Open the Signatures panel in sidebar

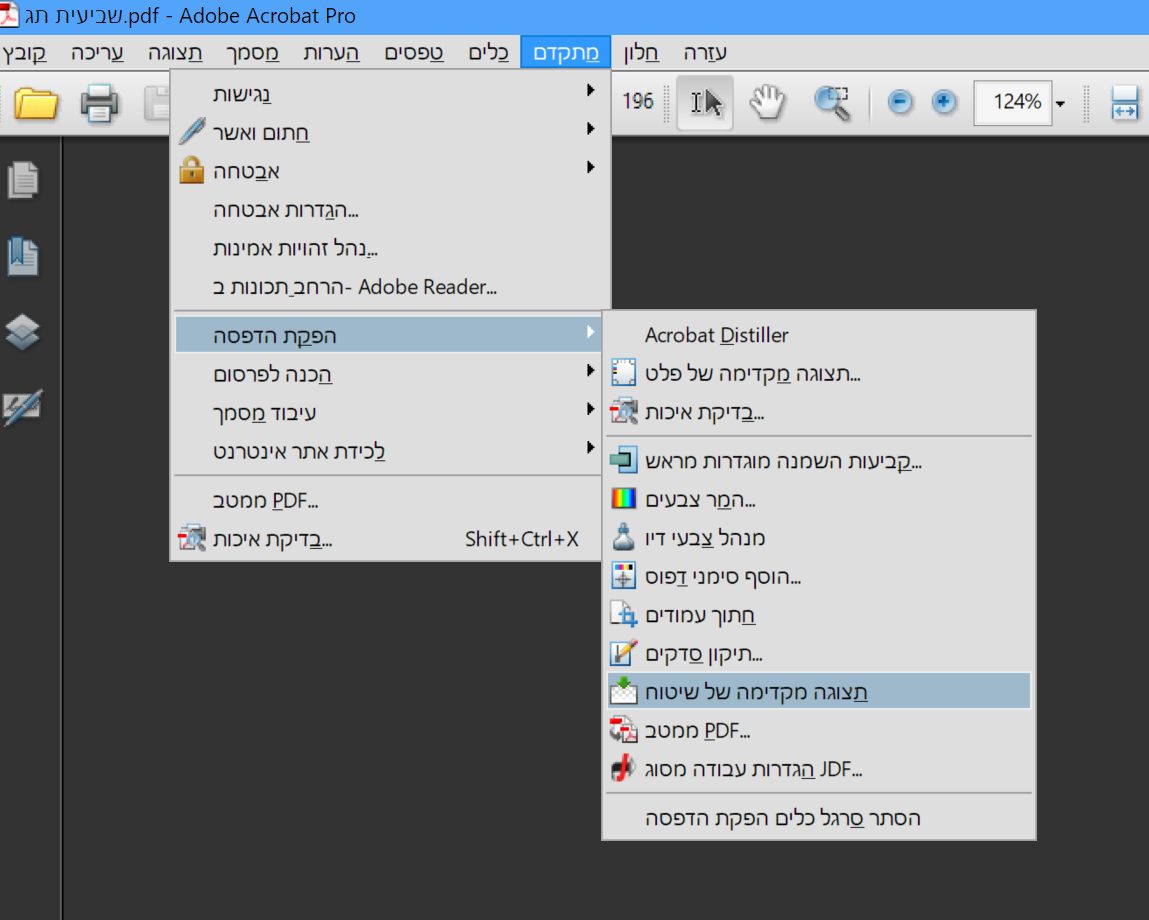click(23, 408)
